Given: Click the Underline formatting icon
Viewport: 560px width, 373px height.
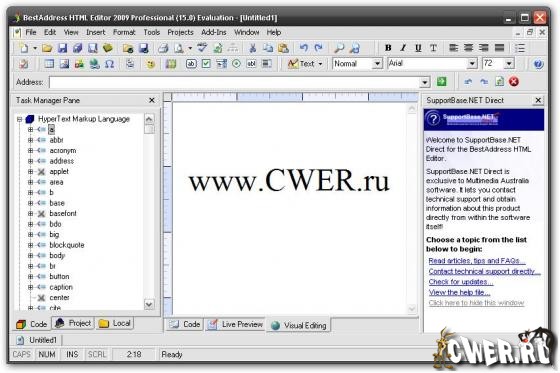Looking at the screenshot, I should (x=418, y=48).
